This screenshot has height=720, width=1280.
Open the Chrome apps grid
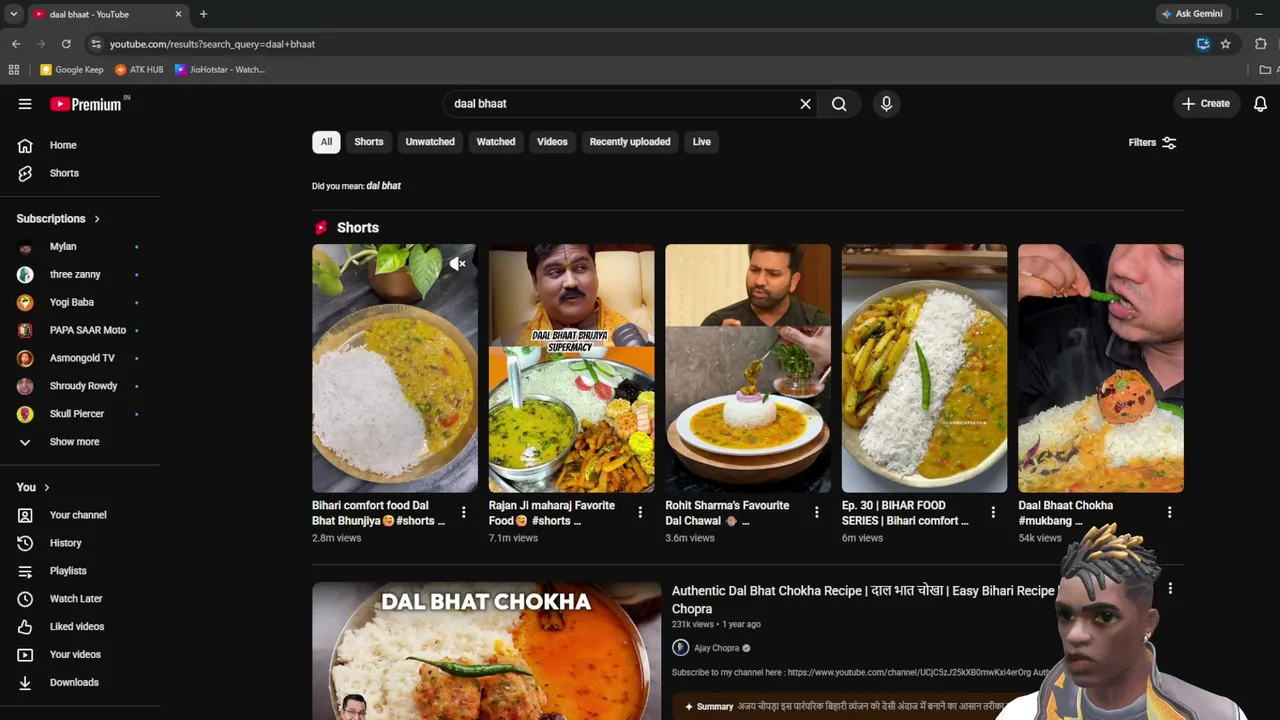tap(14, 70)
